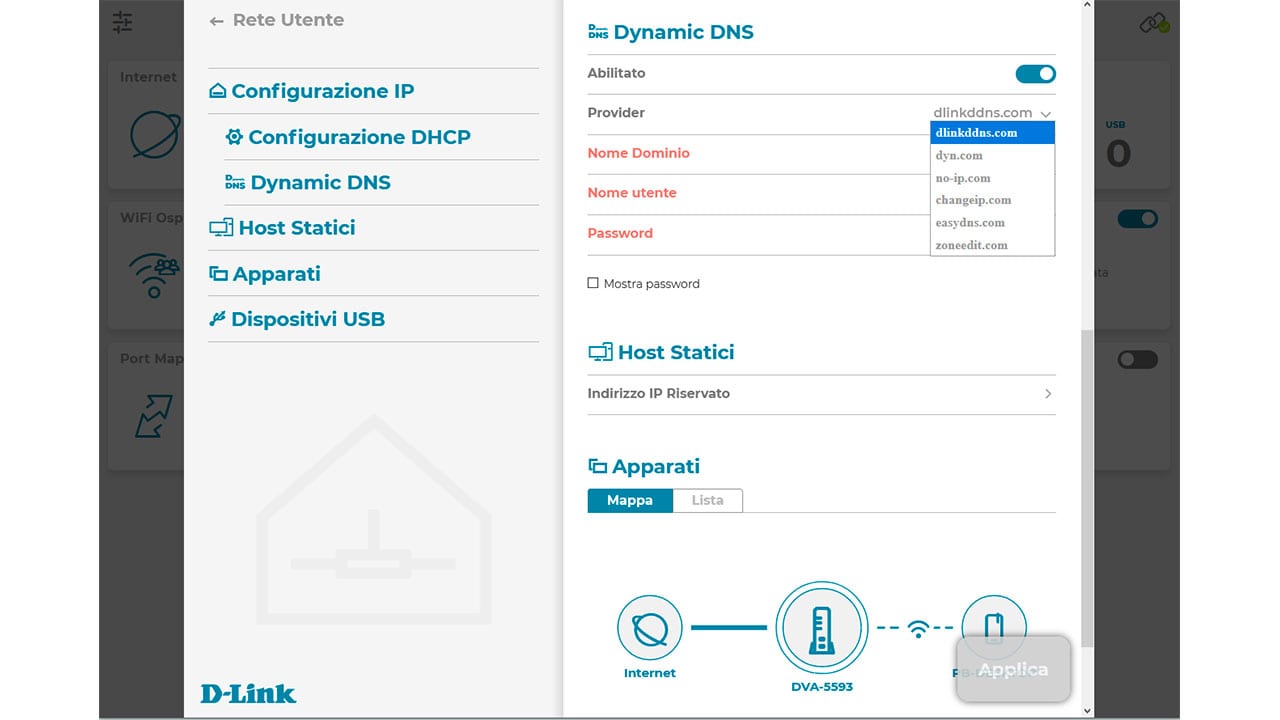Click the Port Mapping arrows icon
Screen dimensions: 1280x720
[154, 416]
